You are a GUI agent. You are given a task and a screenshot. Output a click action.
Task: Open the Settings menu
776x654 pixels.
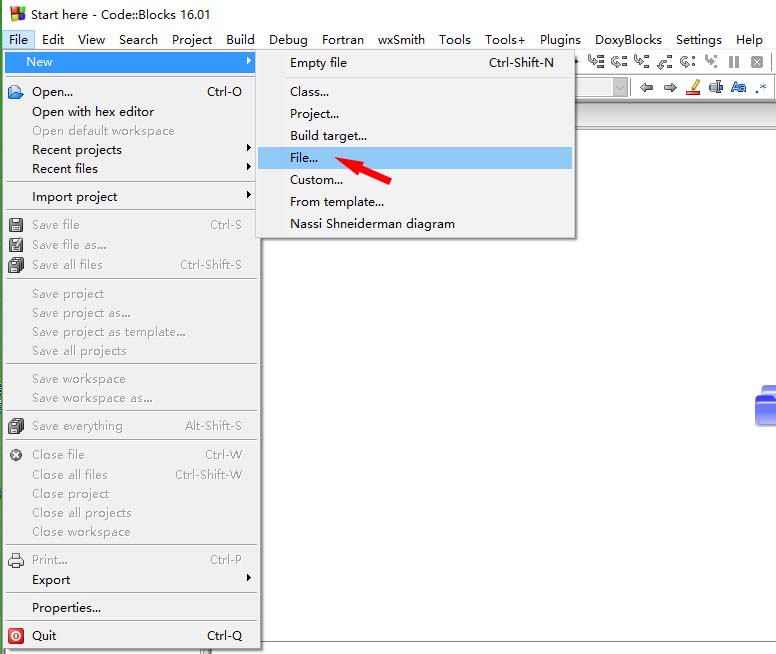tap(699, 40)
